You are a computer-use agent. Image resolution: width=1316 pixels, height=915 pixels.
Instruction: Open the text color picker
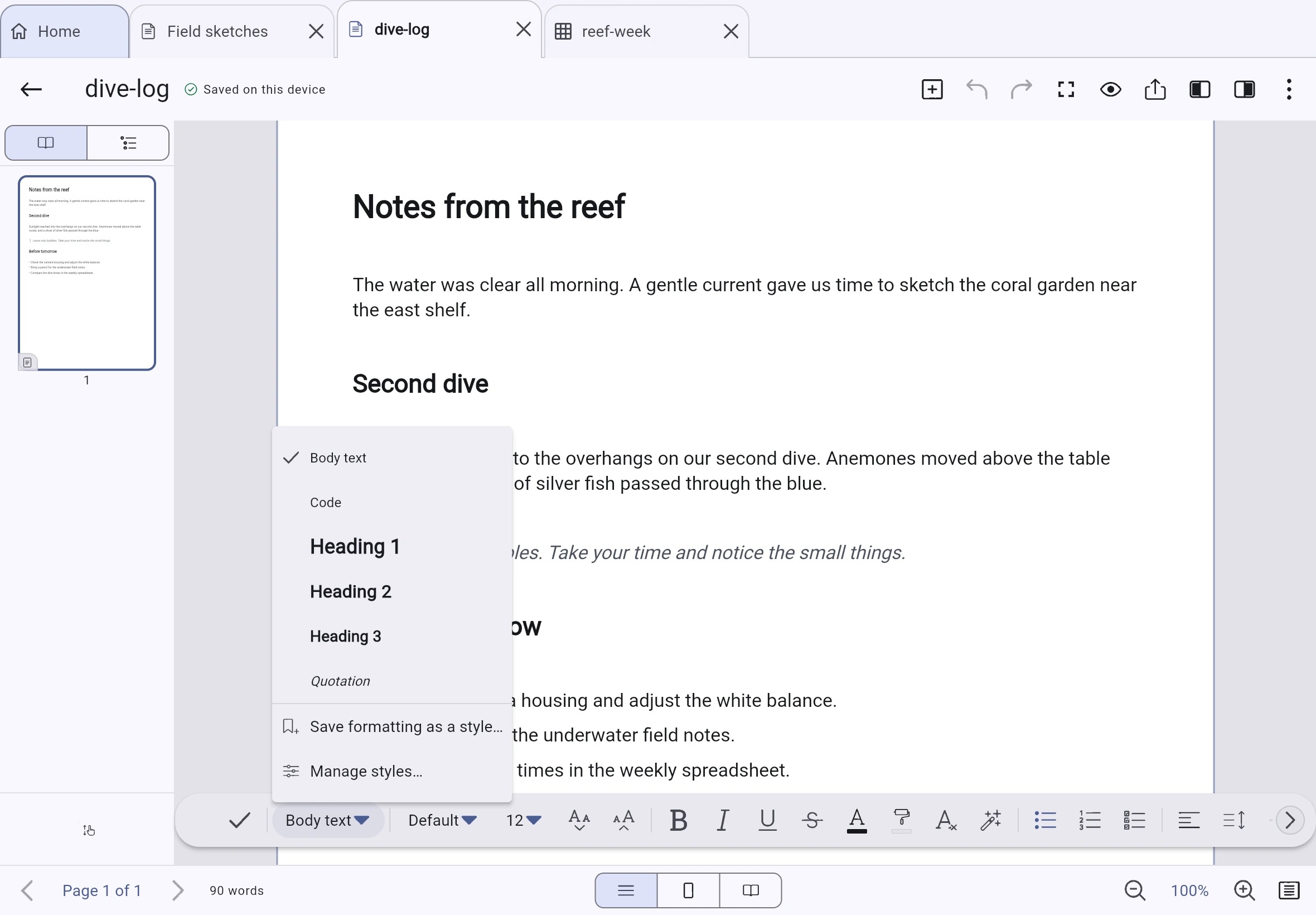(857, 820)
